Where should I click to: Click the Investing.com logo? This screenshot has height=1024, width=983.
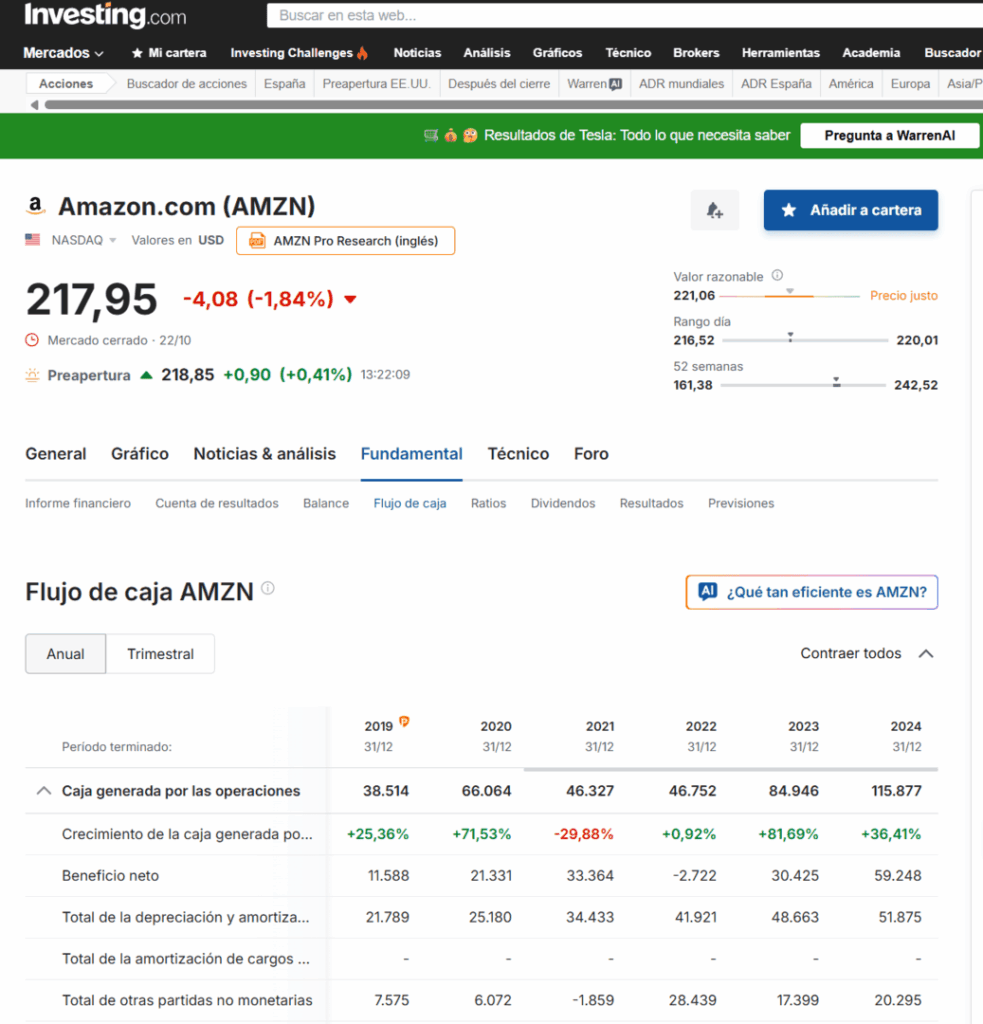pos(104,16)
